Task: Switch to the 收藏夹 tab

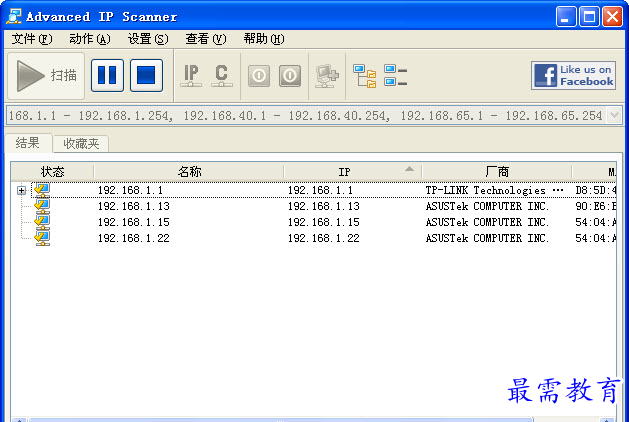Action: pos(81,144)
